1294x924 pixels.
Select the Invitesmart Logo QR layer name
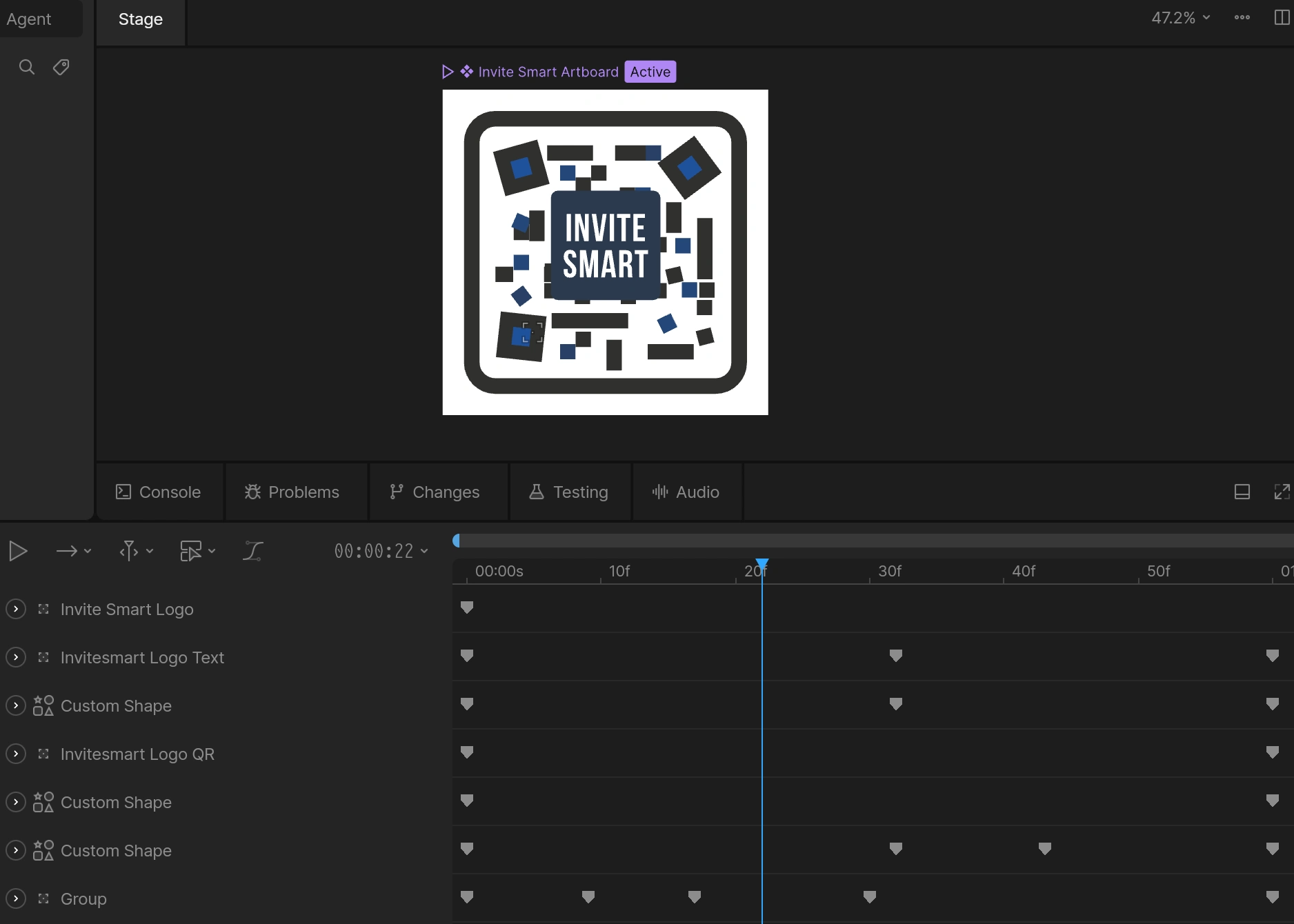coord(137,754)
